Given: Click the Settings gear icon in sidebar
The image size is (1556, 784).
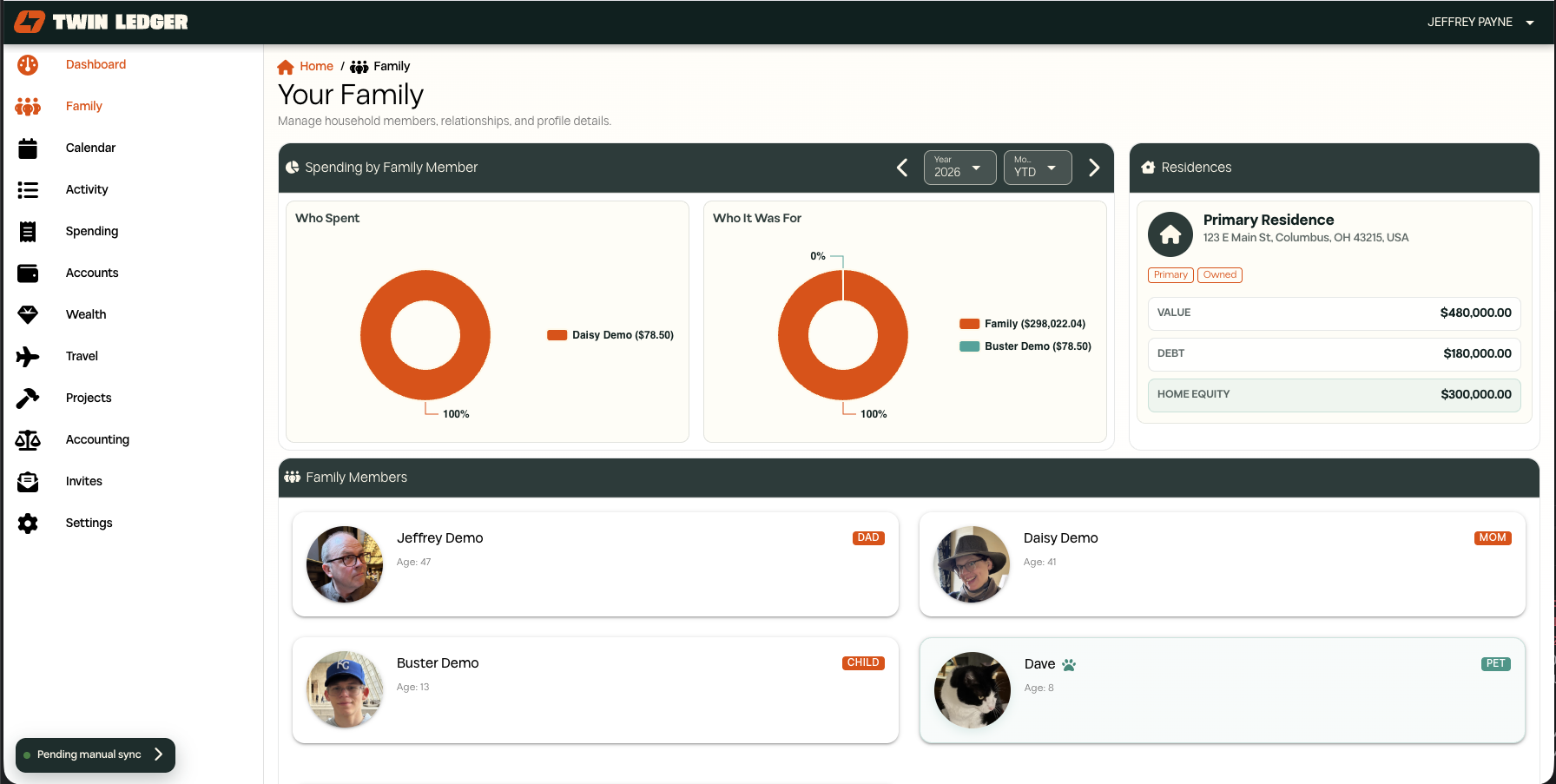Looking at the screenshot, I should point(28,524).
